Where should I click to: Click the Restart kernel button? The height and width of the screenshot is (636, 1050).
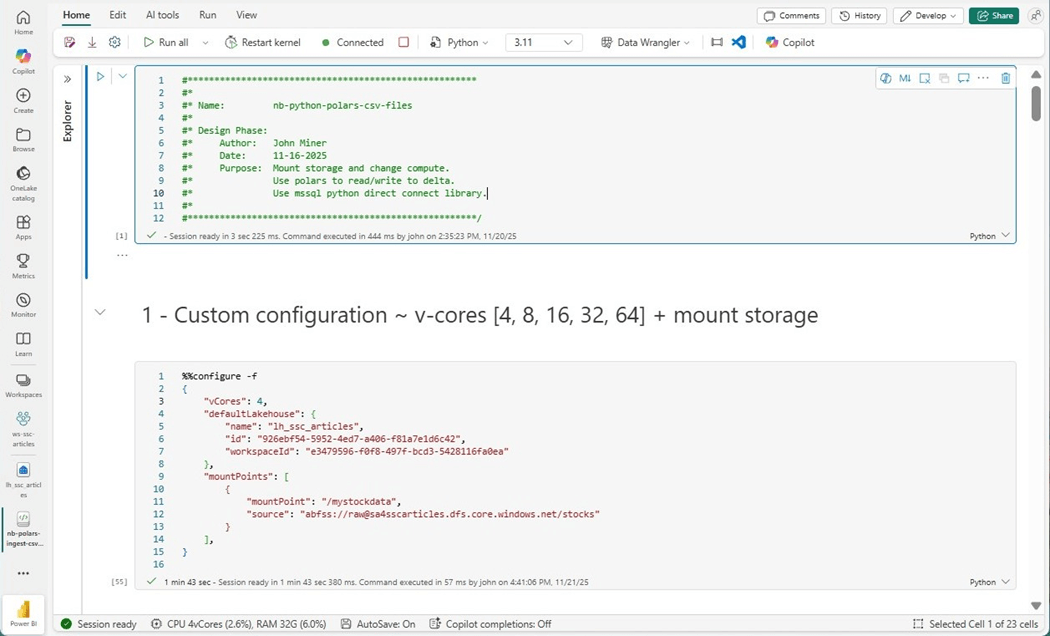263,42
